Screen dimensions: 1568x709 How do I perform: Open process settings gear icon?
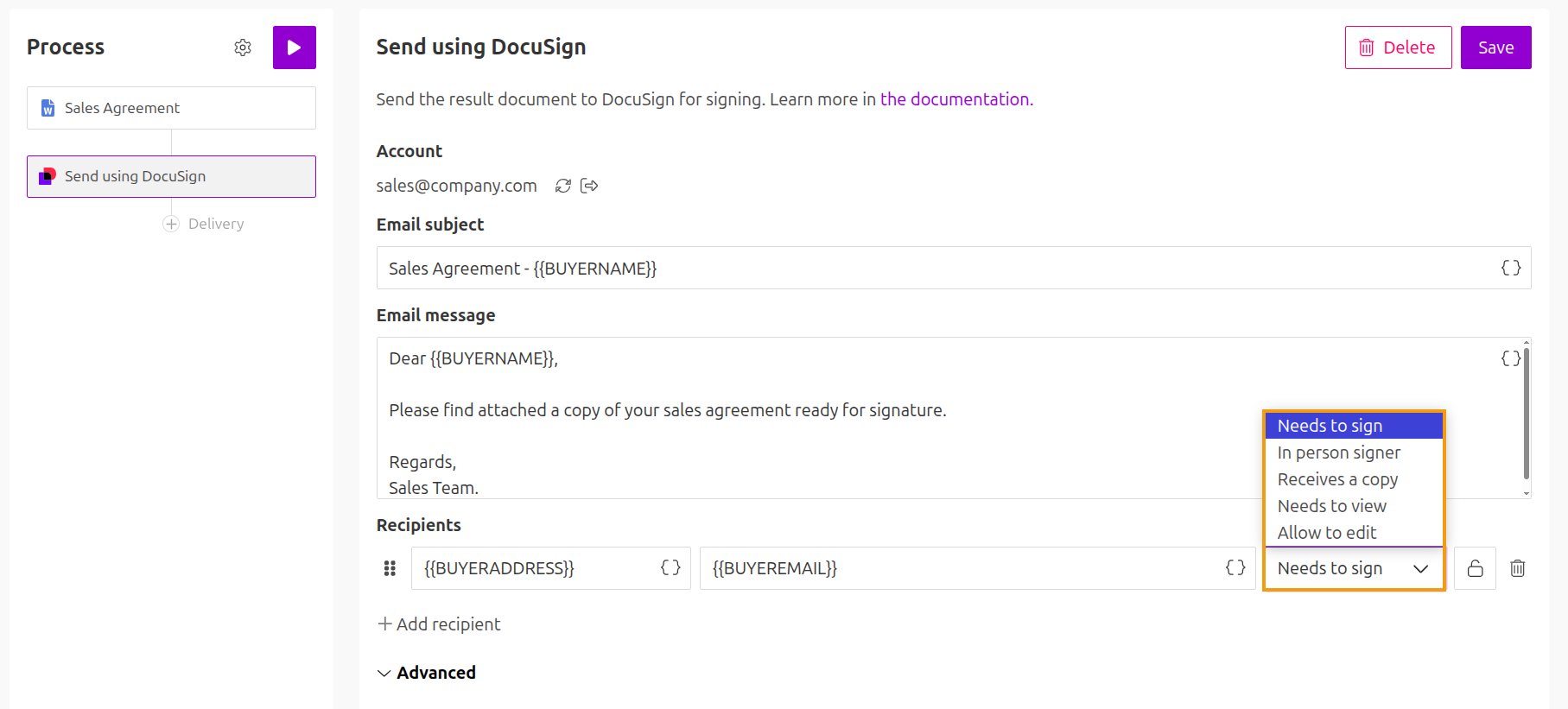click(x=243, y=47)
